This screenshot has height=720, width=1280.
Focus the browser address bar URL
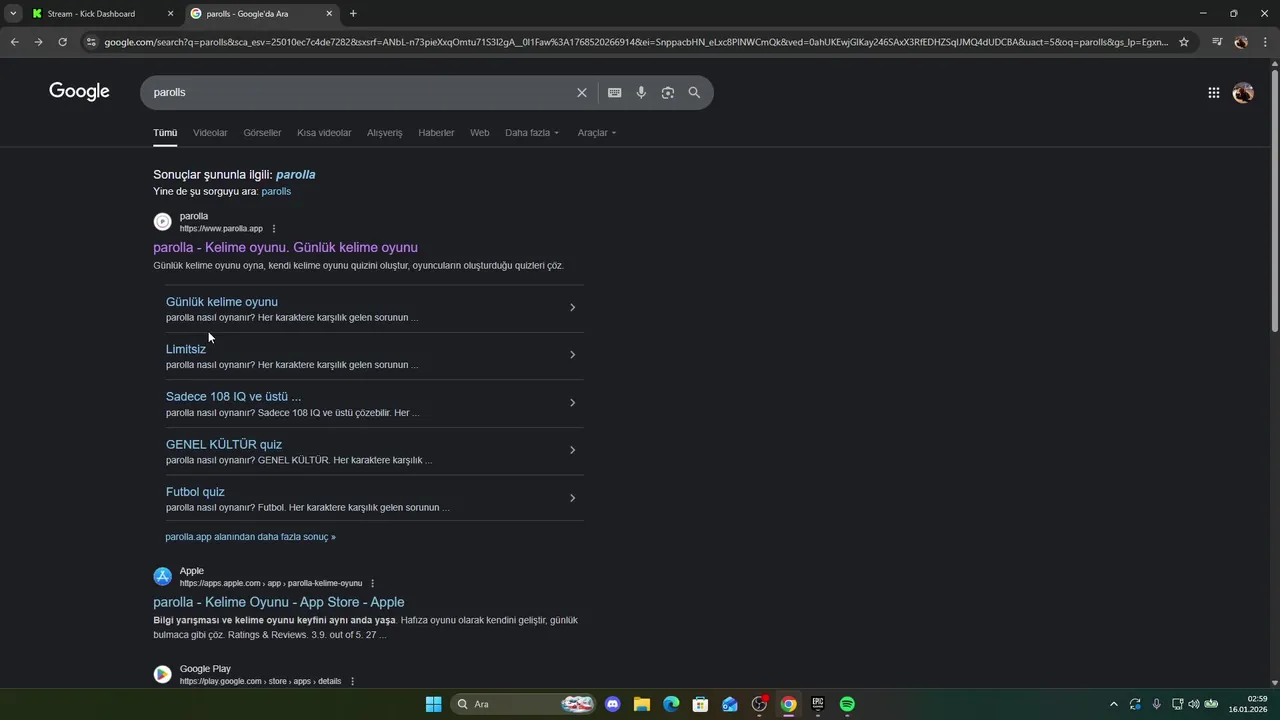coord(636,42)
